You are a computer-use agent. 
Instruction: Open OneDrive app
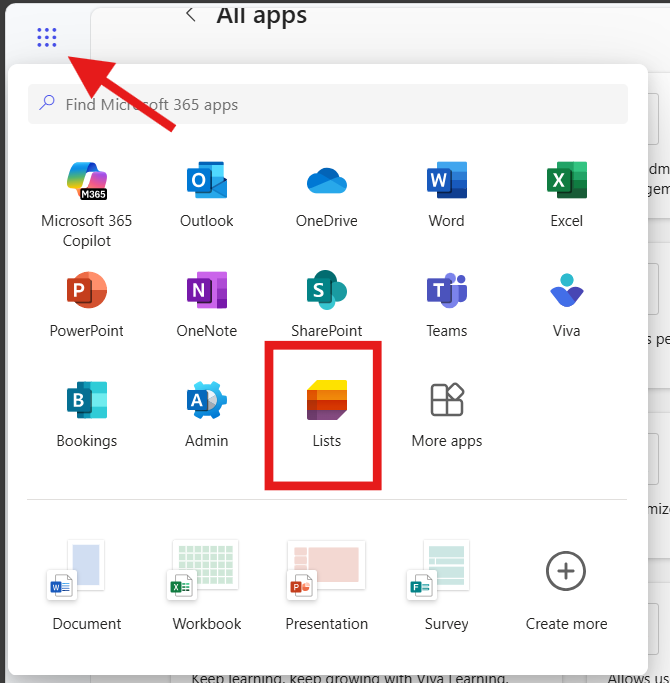(x=327, y=195)
